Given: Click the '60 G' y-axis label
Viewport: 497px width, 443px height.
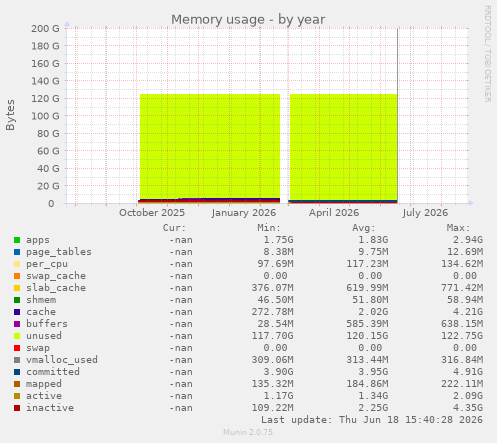Looking at the screenshot, I should coord(48,151).
